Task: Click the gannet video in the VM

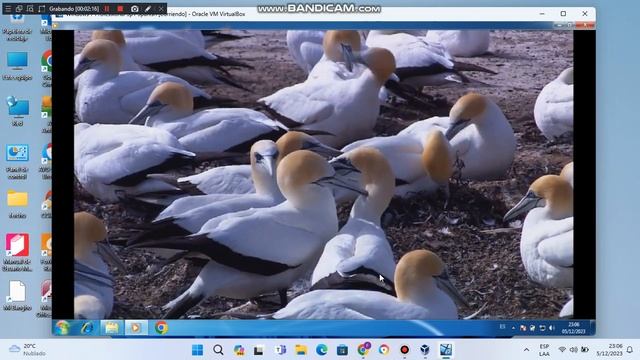Action: [x=323, y=174]
